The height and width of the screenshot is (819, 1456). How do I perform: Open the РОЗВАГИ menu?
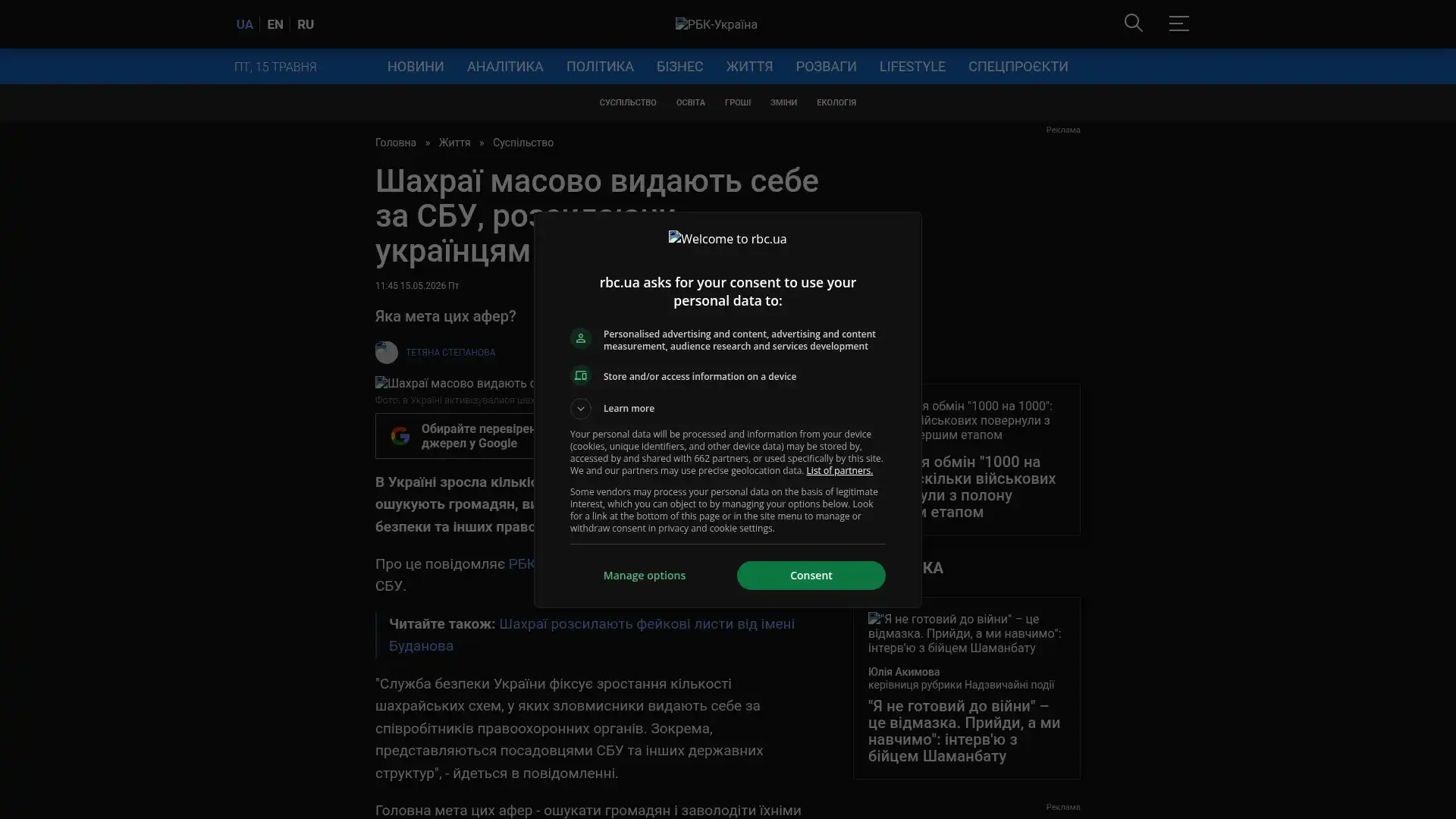tap(826, 67)
